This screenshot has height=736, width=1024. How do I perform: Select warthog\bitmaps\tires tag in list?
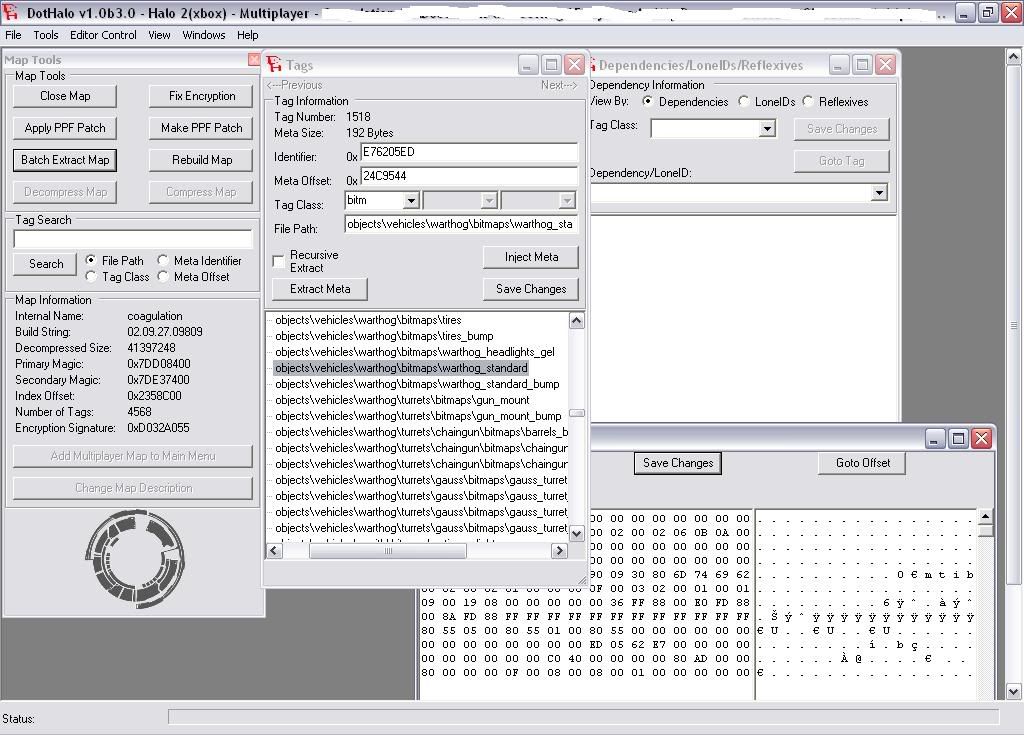coord(368,320)
